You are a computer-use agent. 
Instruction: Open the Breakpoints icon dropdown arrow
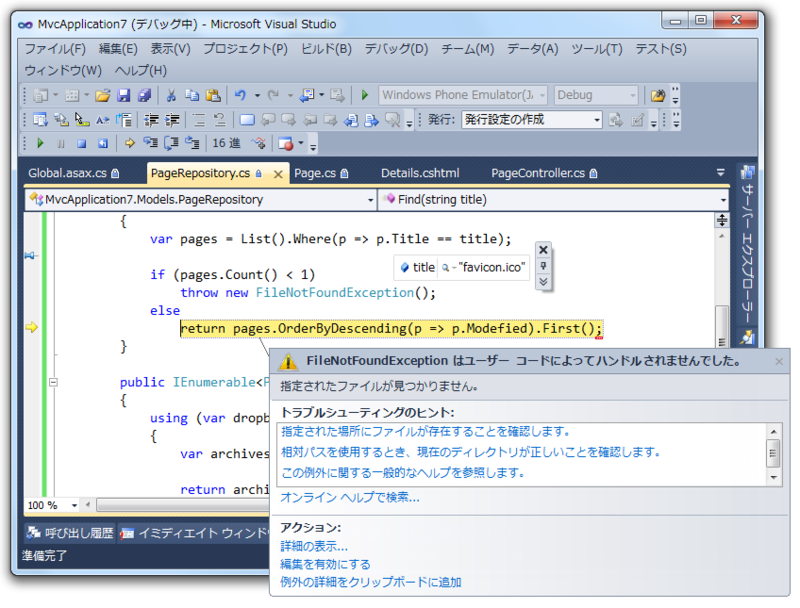[x=301, y=143]
